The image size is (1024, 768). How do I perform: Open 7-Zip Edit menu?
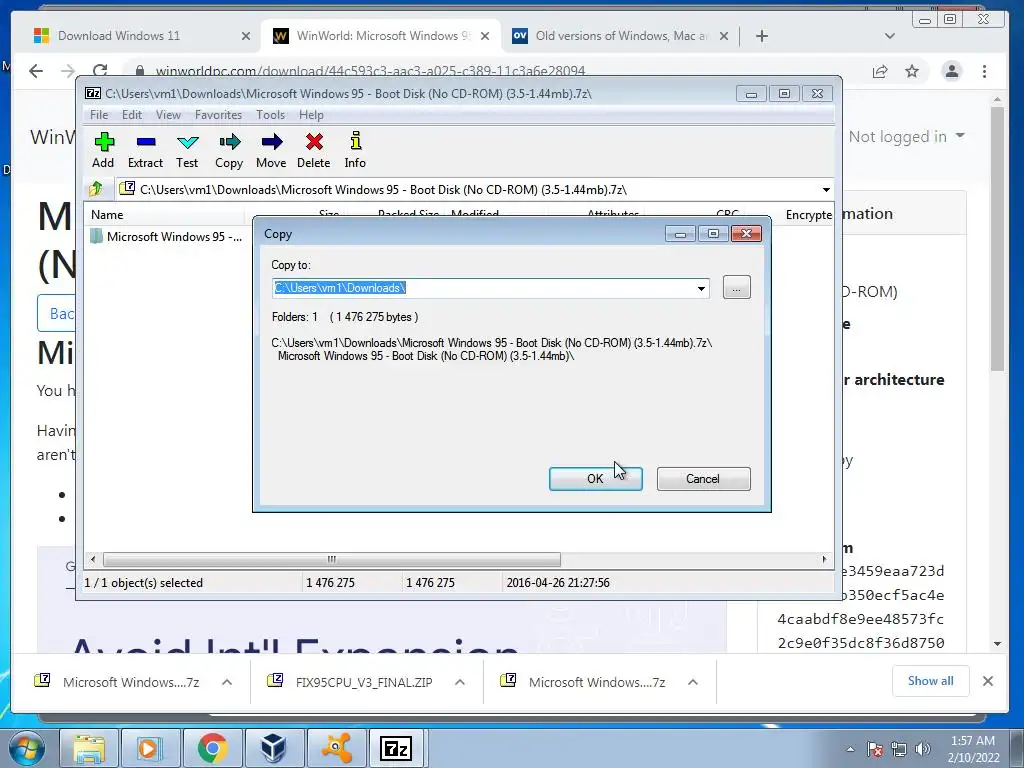click(132, 115)
